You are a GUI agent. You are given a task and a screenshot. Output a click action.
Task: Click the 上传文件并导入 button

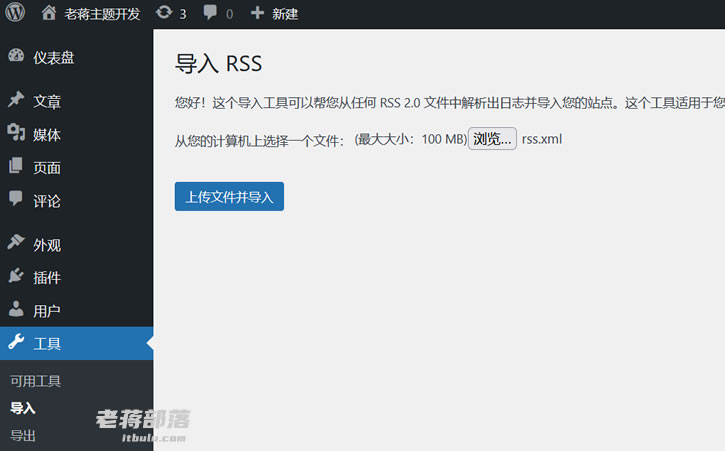(x=229, y=197)
